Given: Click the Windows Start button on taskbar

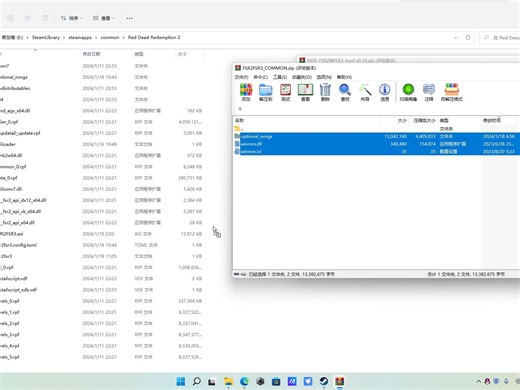Looking at the screenshot, I should coord(181,381).
